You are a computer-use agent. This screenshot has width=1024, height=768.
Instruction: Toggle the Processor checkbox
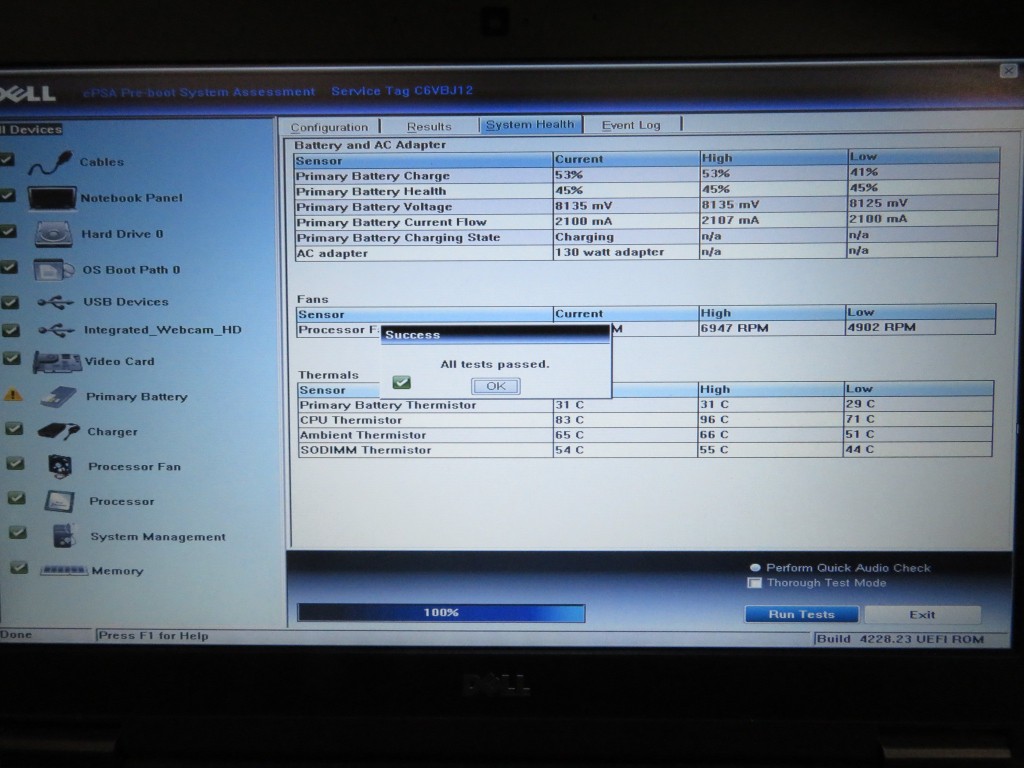[16, 498]
